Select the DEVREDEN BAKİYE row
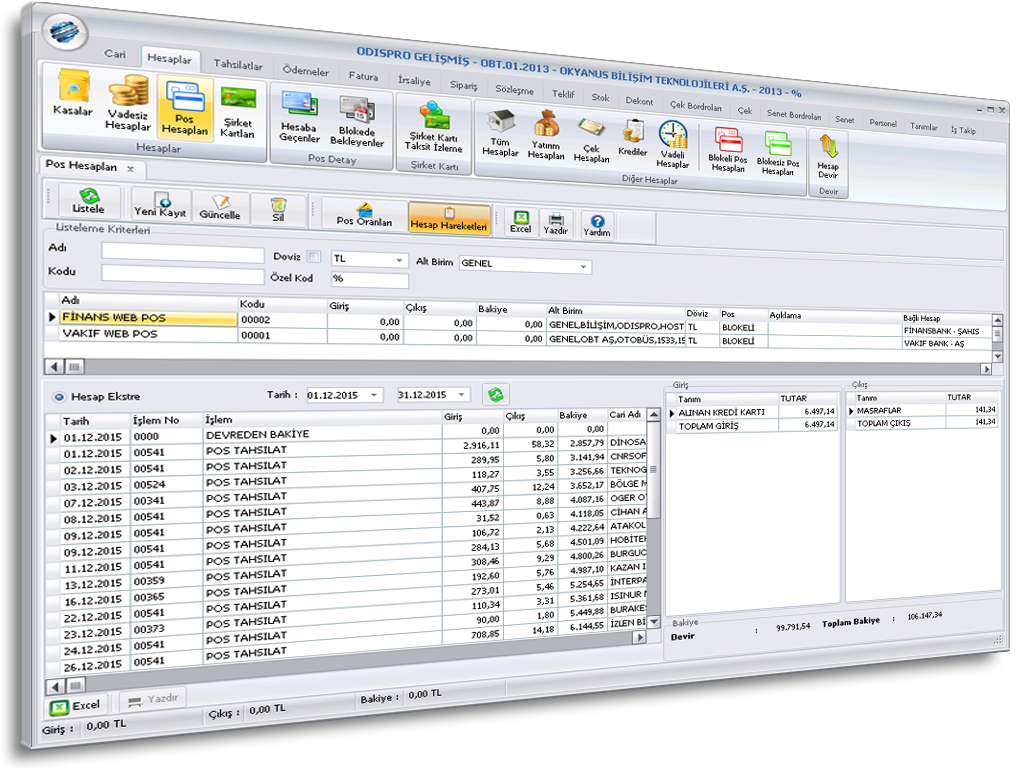The image size is (1024, 768). [346, 434]
